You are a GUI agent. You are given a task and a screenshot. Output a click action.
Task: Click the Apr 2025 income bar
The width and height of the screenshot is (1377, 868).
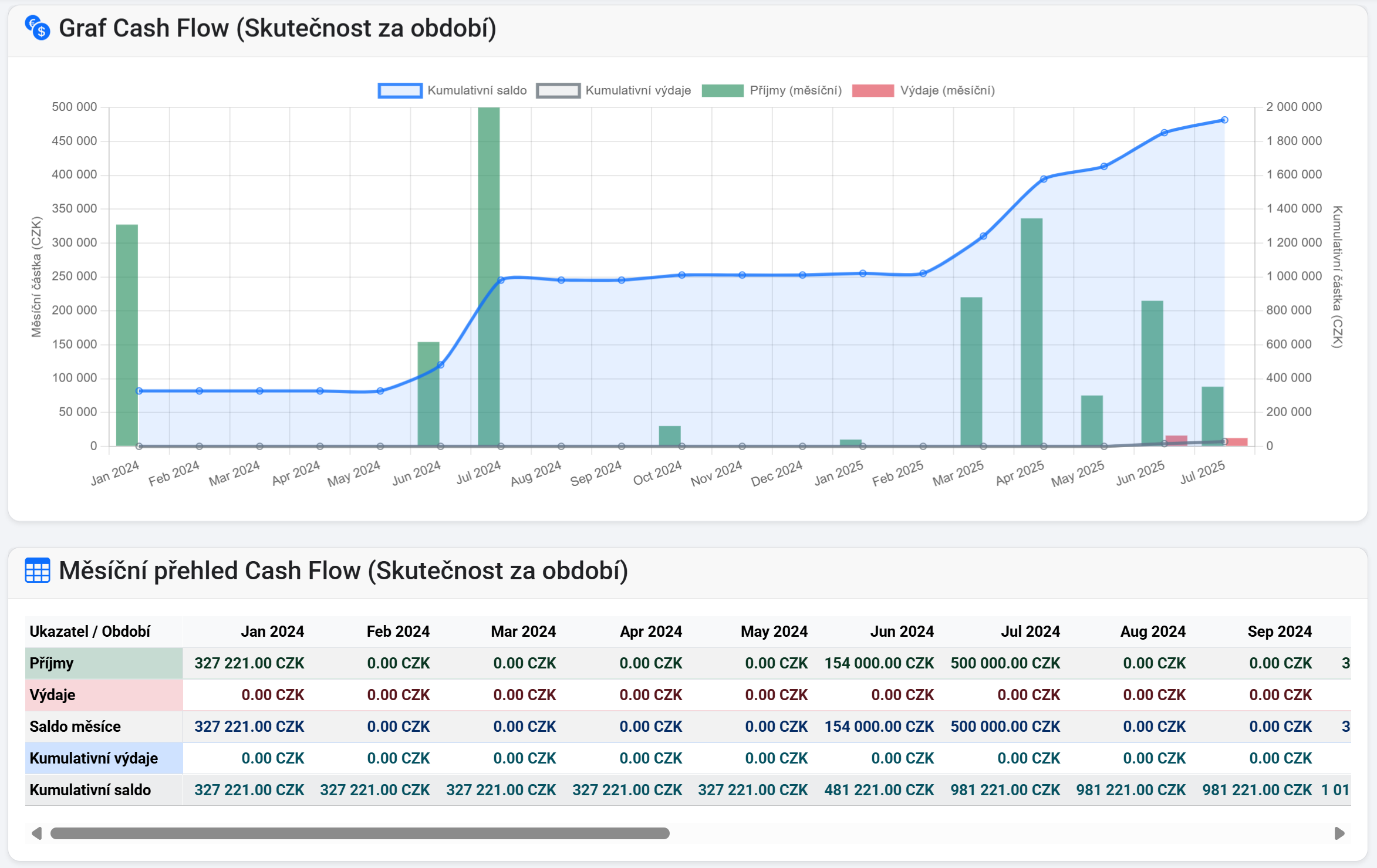1031,332
